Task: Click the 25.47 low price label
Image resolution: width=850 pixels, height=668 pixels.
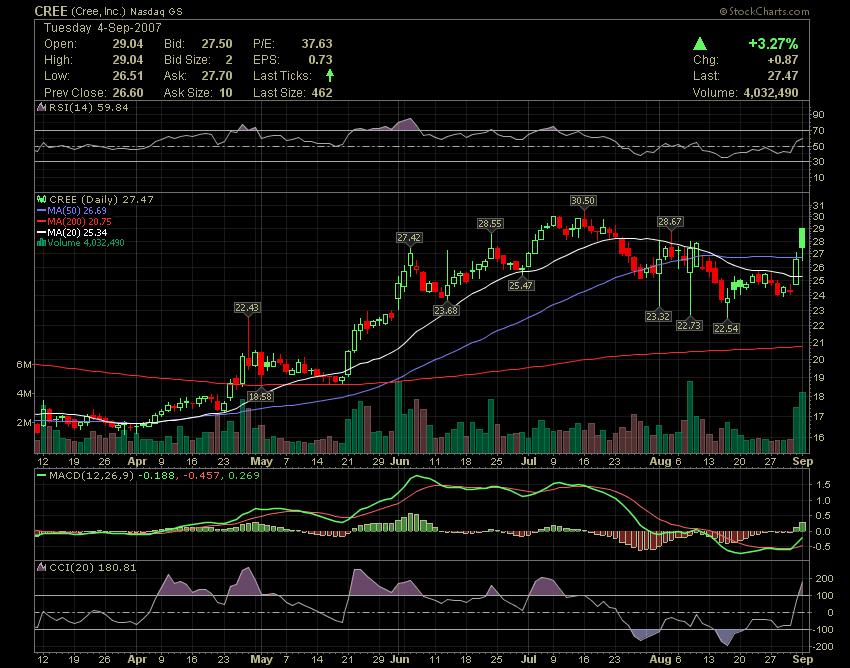Action: pyautogui.click(x=520, y=285)
